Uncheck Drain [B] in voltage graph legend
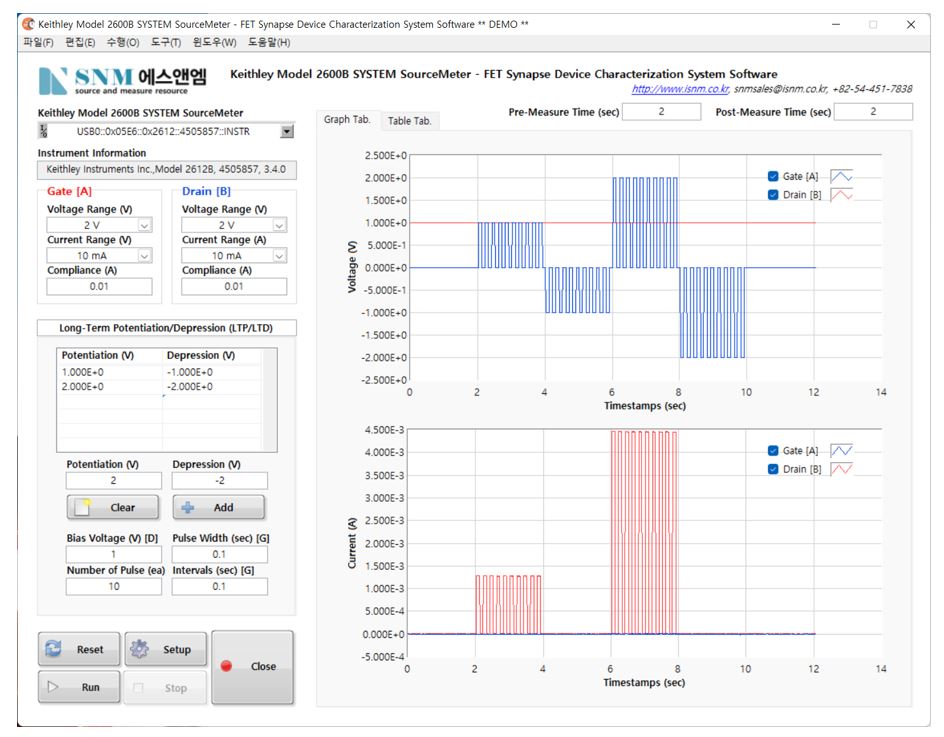 [x=773, y=195]
